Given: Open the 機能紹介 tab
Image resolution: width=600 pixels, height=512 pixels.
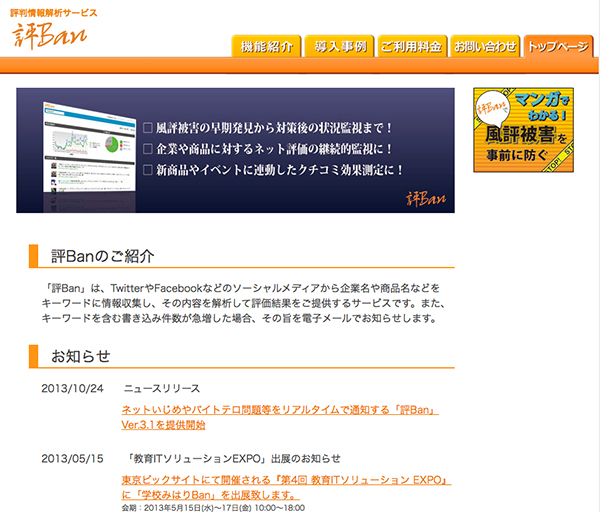Looking at the screenshot, I should (x=267, y=46).
